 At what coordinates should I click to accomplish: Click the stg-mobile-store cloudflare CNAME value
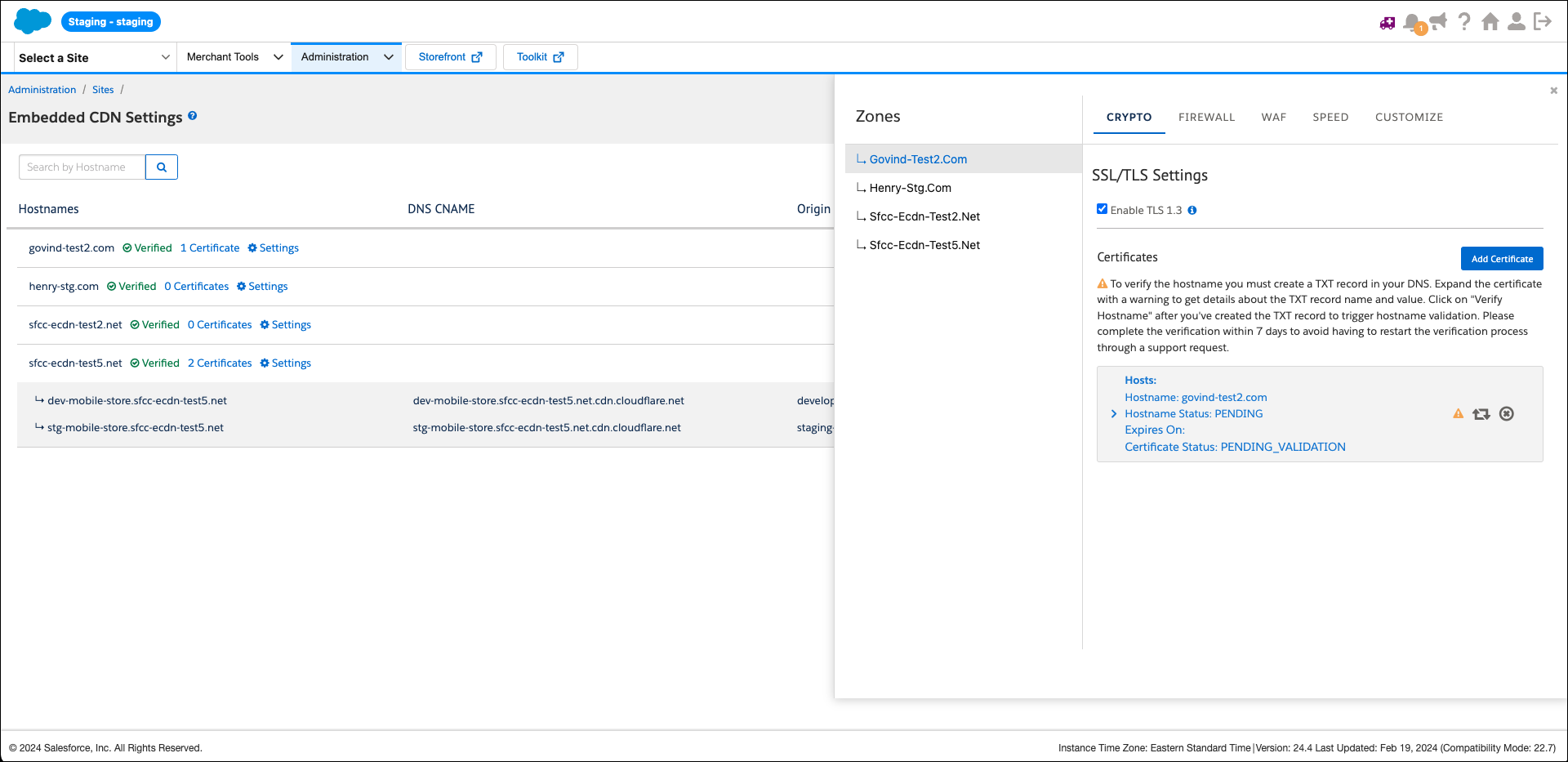[x=547, y=428]
